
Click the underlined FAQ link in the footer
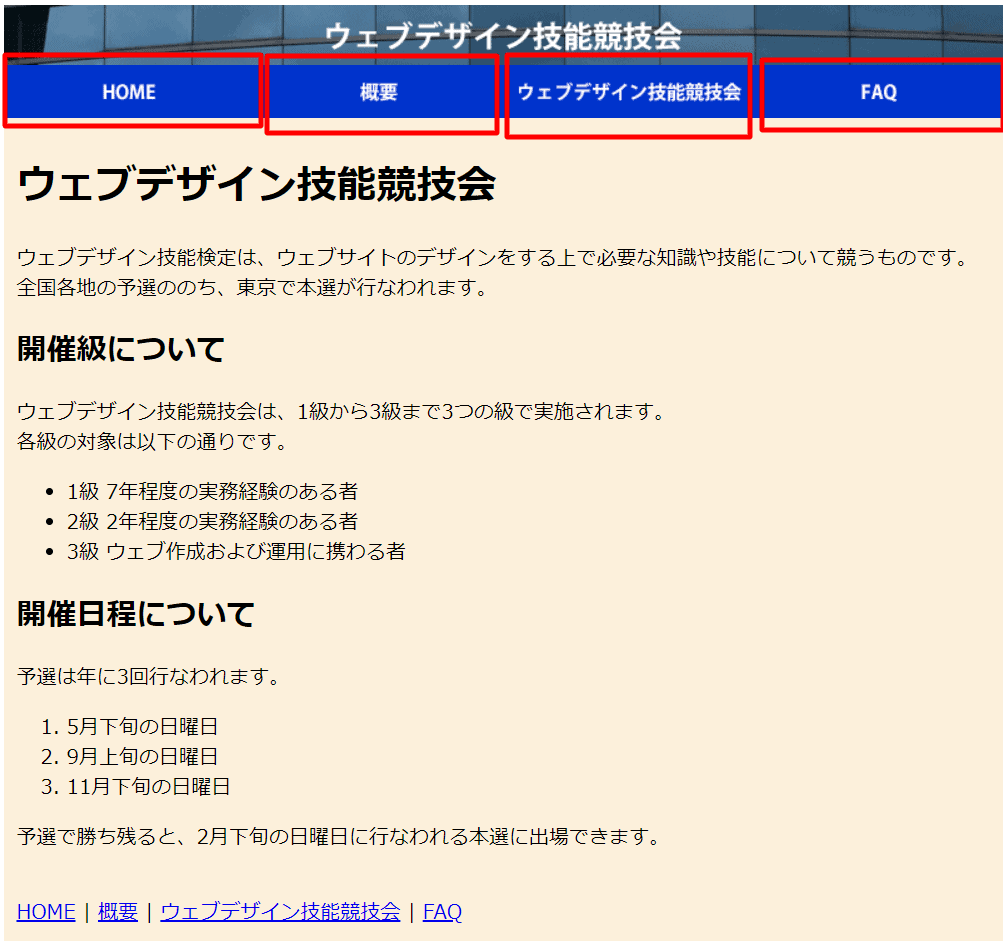click(x=442, y=911)
